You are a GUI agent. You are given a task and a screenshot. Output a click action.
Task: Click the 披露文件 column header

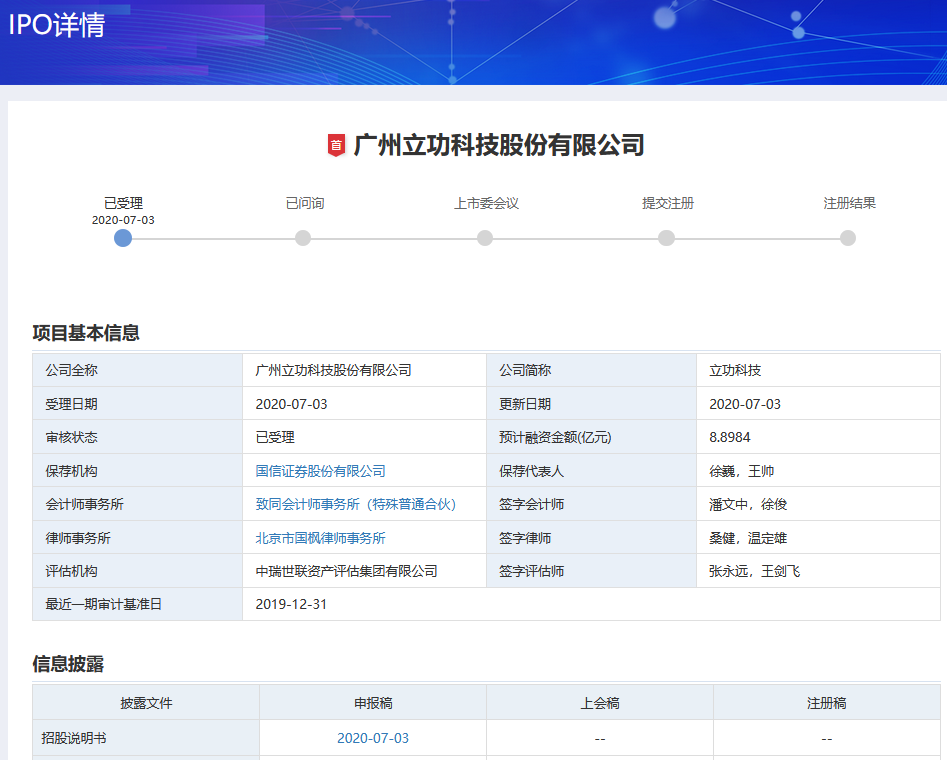pos(146,703)
